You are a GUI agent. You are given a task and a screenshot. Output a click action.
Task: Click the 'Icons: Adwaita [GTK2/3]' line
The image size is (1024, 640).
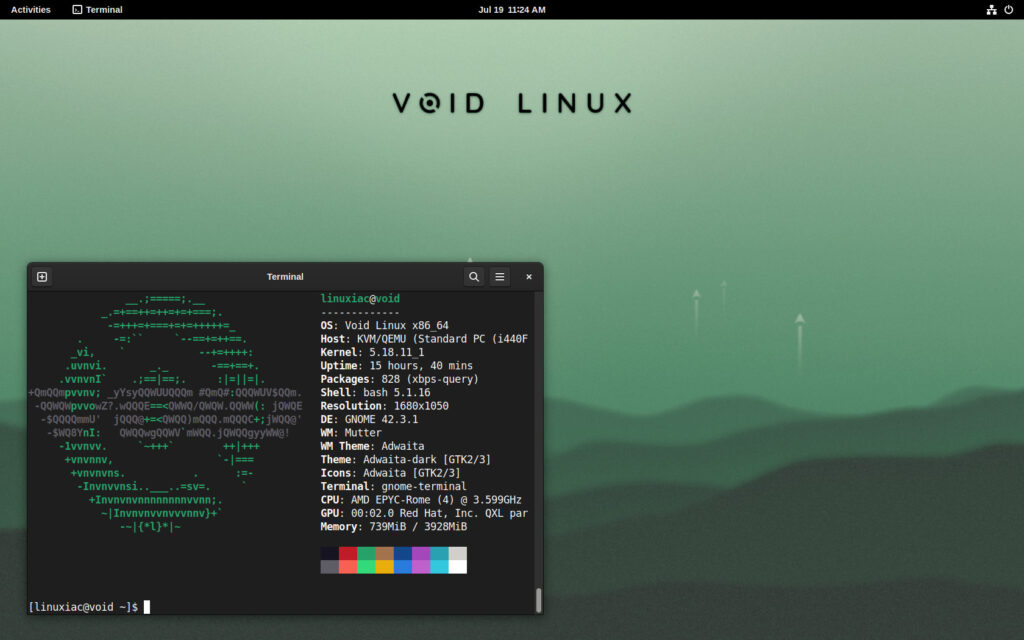tap(391, 473)
